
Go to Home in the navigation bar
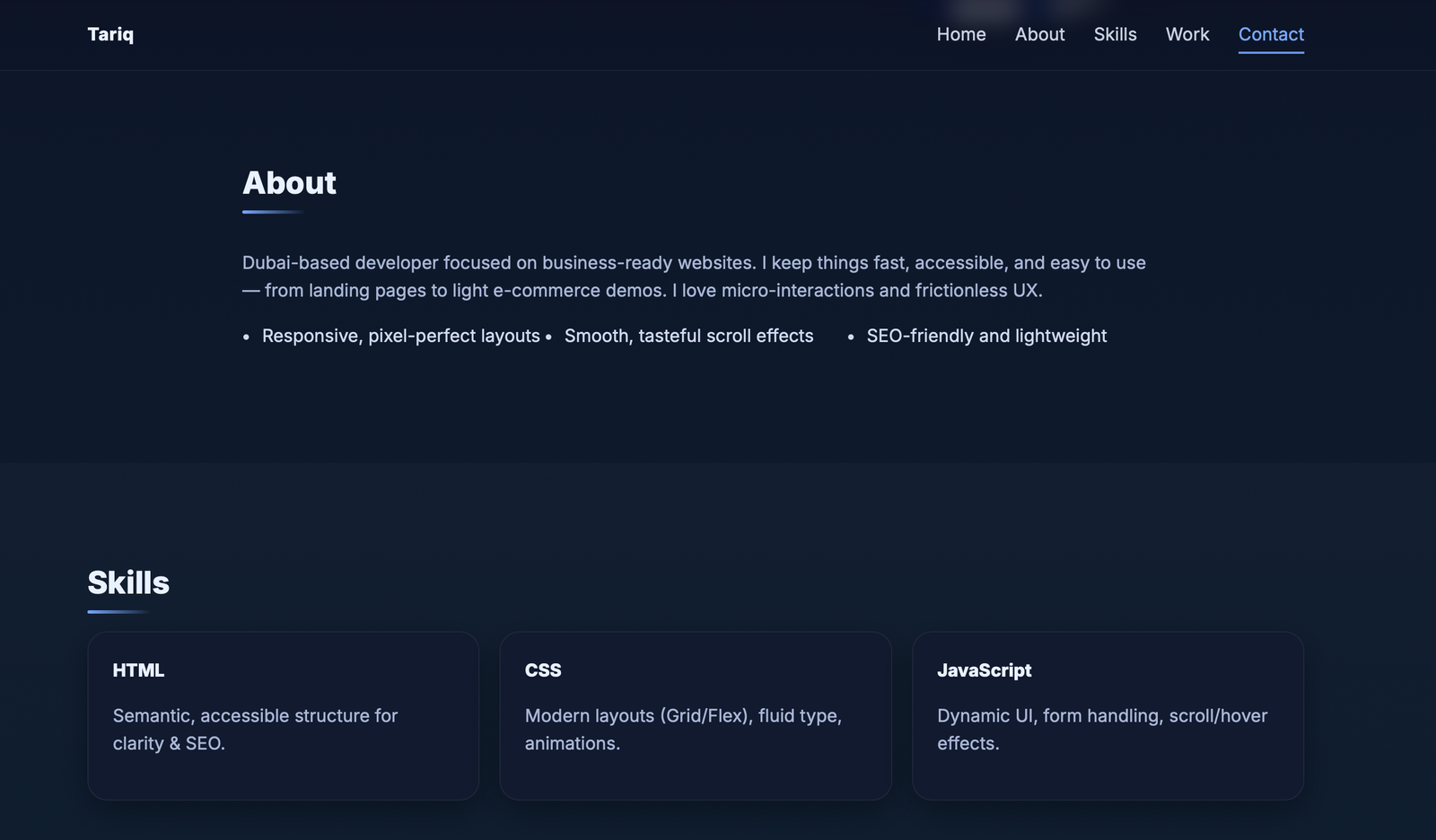(961, 34)
